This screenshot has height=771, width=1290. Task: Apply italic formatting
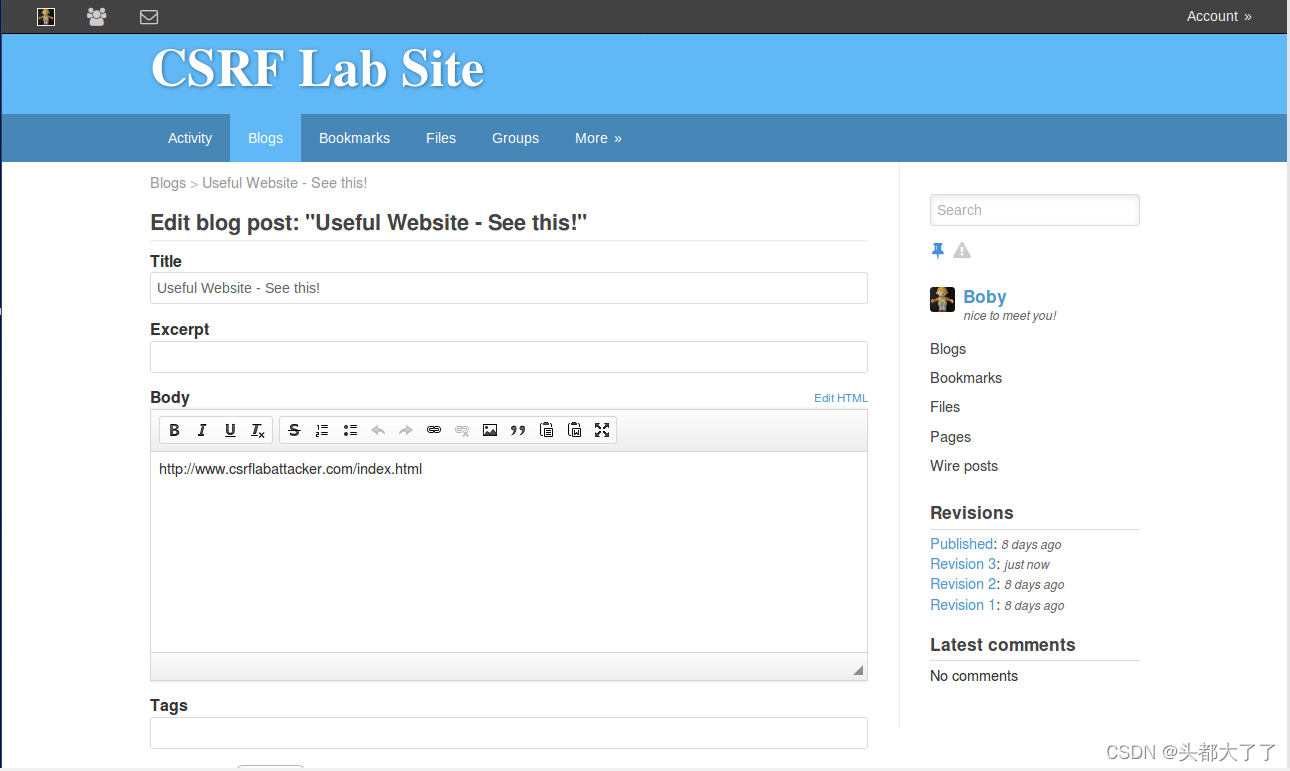click(202, 429)
